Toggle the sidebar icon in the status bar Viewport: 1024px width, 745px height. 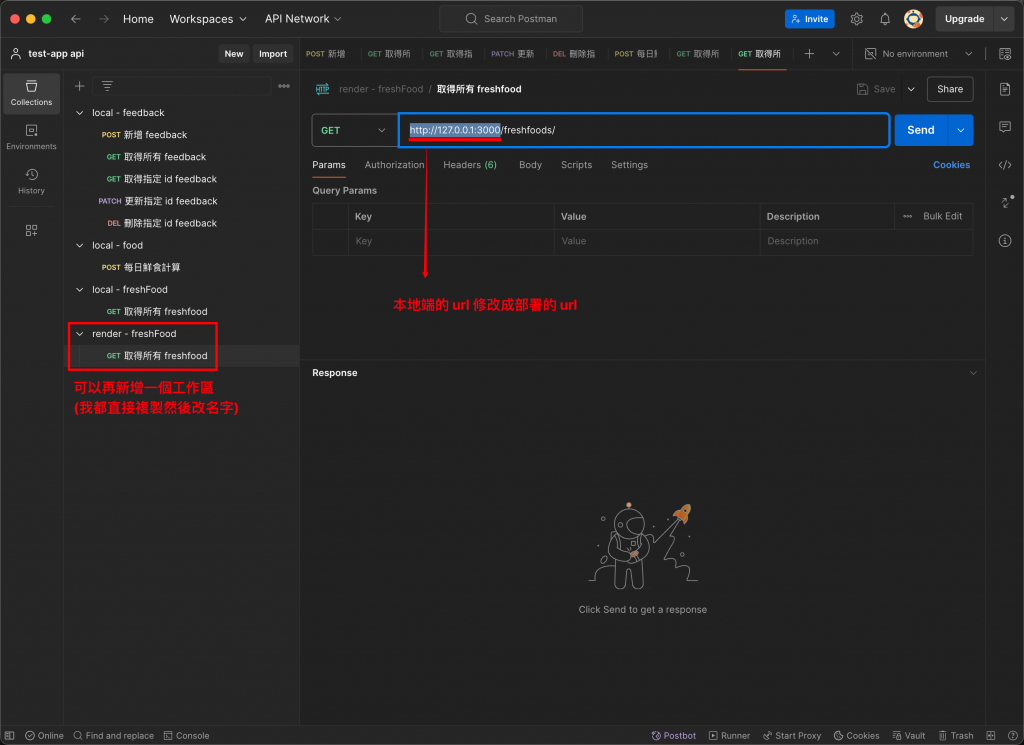pyautogui.click(x=10, y=735)
